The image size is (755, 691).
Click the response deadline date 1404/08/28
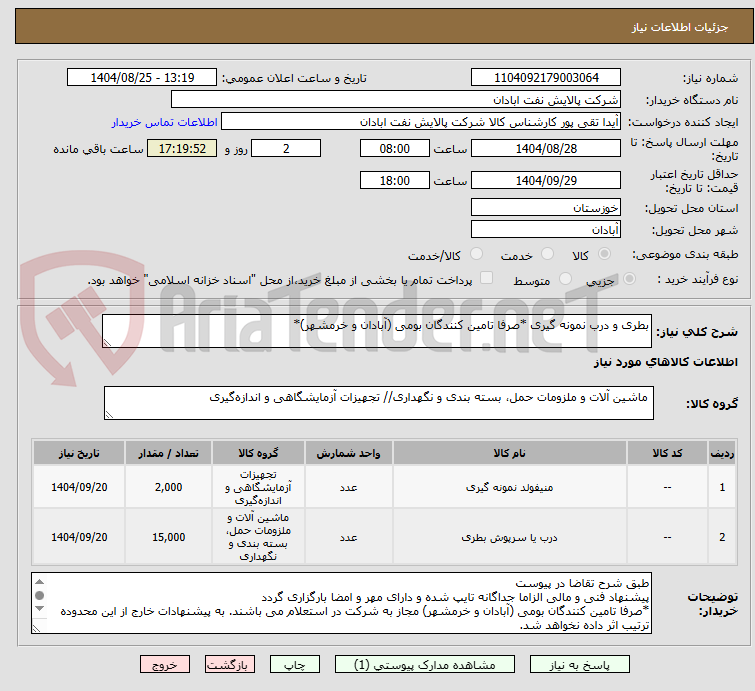546,148
